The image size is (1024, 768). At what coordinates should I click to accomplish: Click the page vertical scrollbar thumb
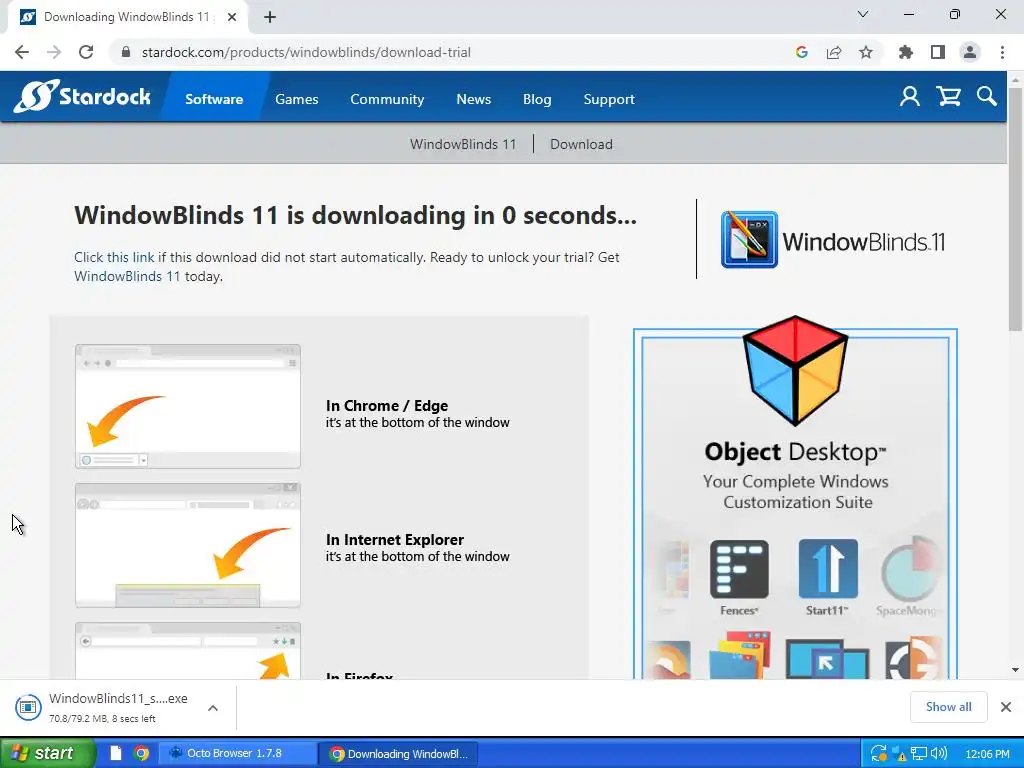[1015, 209]
